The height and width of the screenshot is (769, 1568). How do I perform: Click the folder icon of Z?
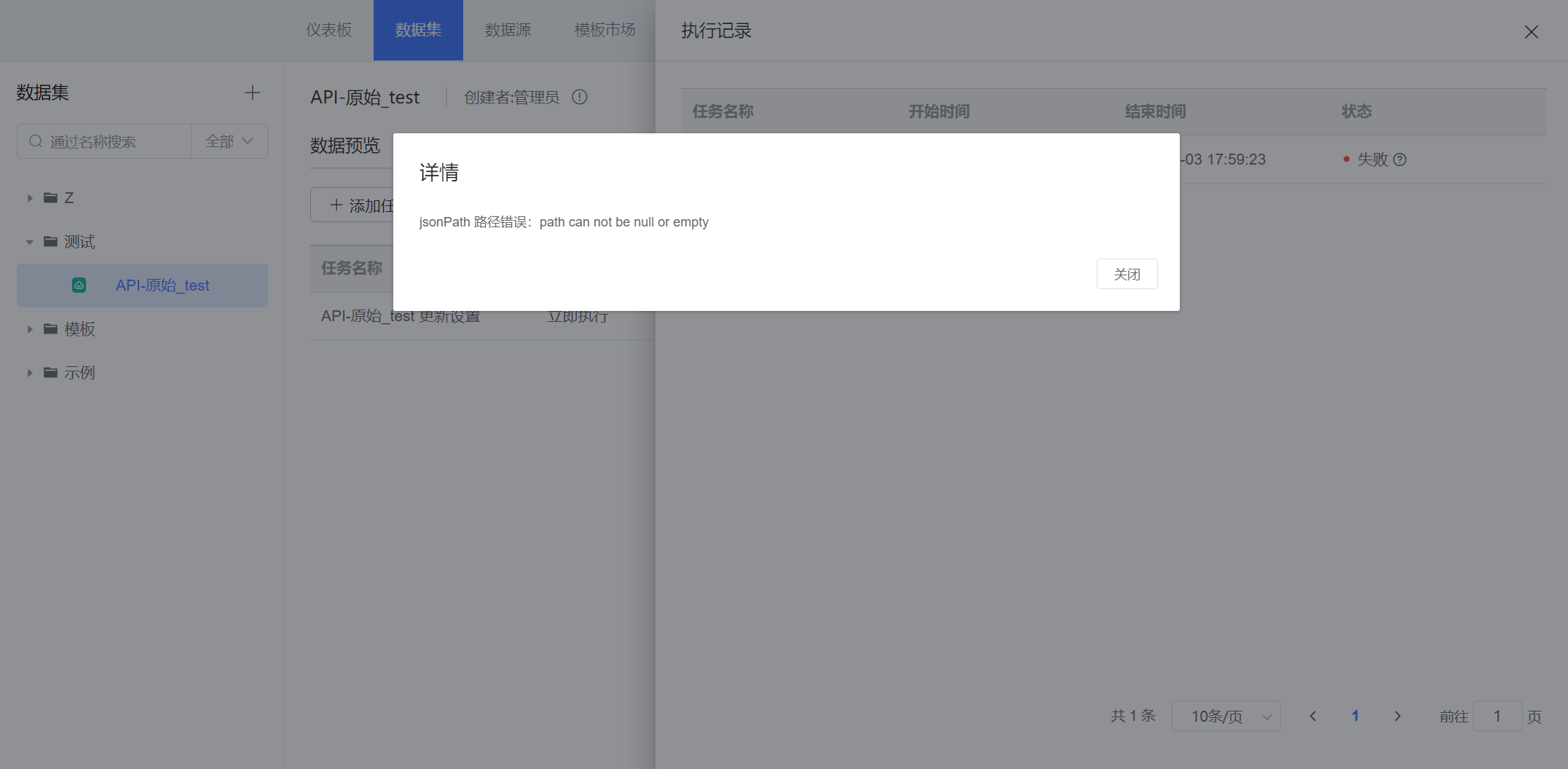tap(50, 198)
